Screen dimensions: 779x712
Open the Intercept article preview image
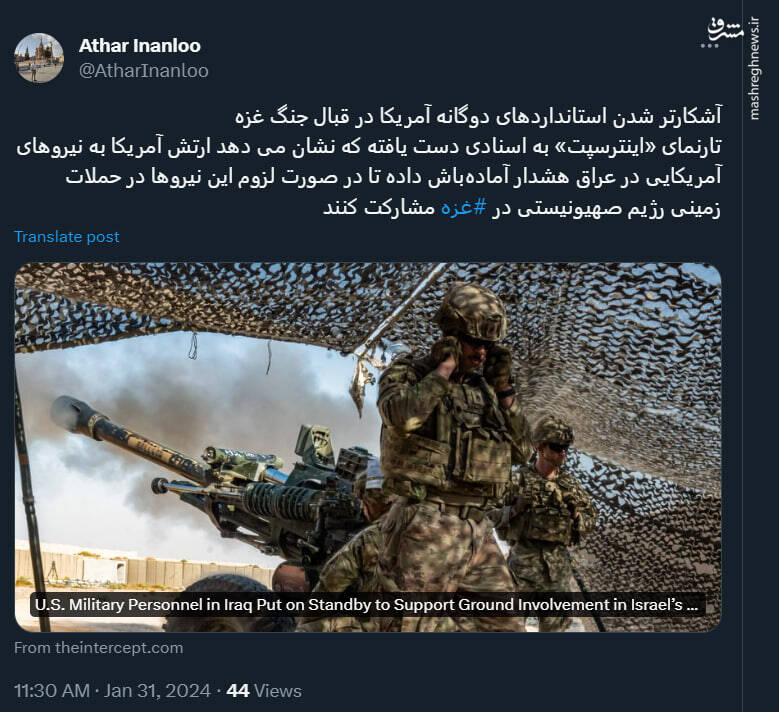[x=368, y=447]
